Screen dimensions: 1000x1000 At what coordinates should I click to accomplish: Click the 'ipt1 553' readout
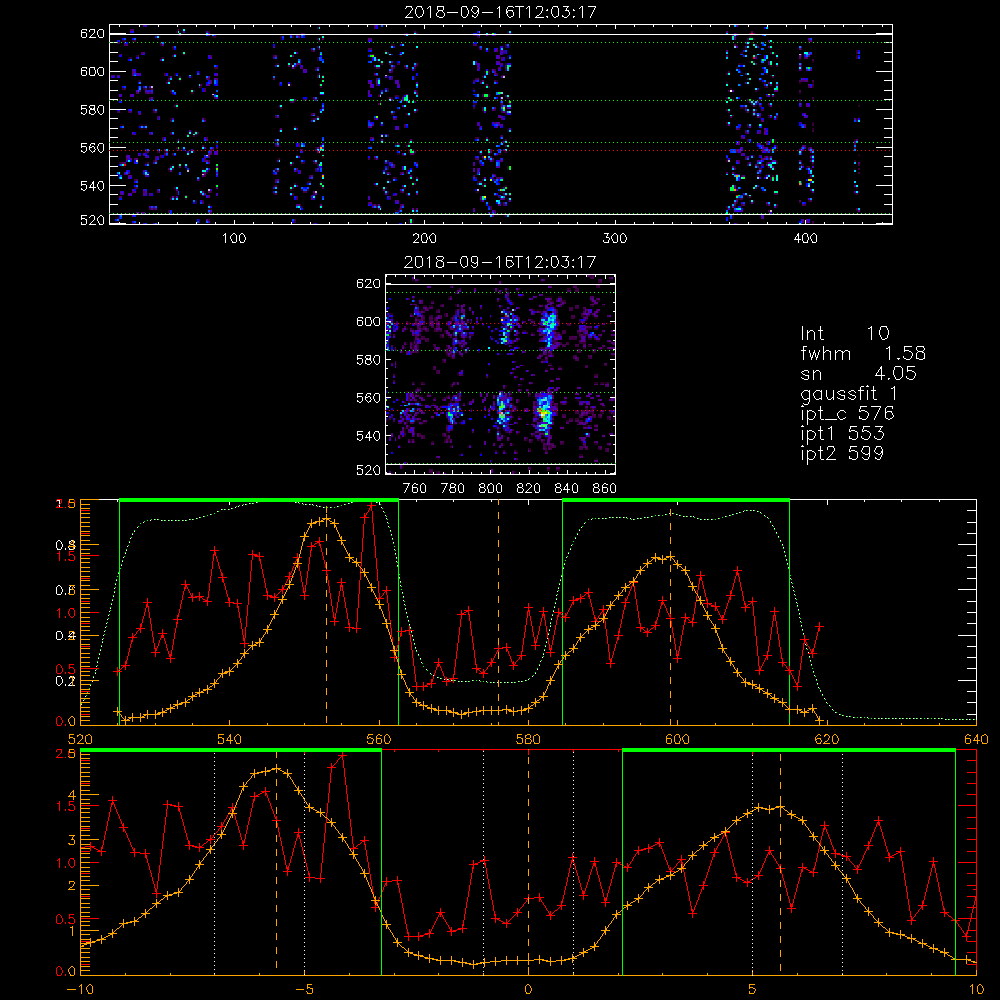[842, 434]
